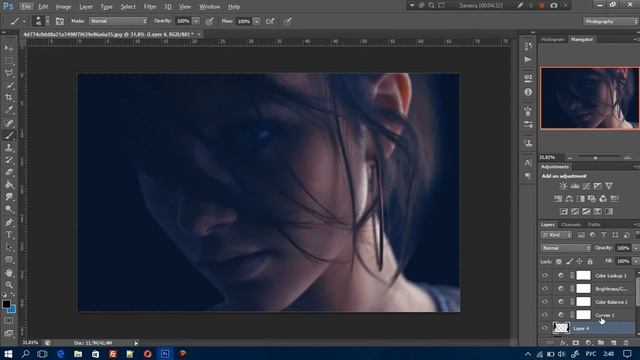
Task: Select the Eraser tool
Action: [x=9, y=172]
